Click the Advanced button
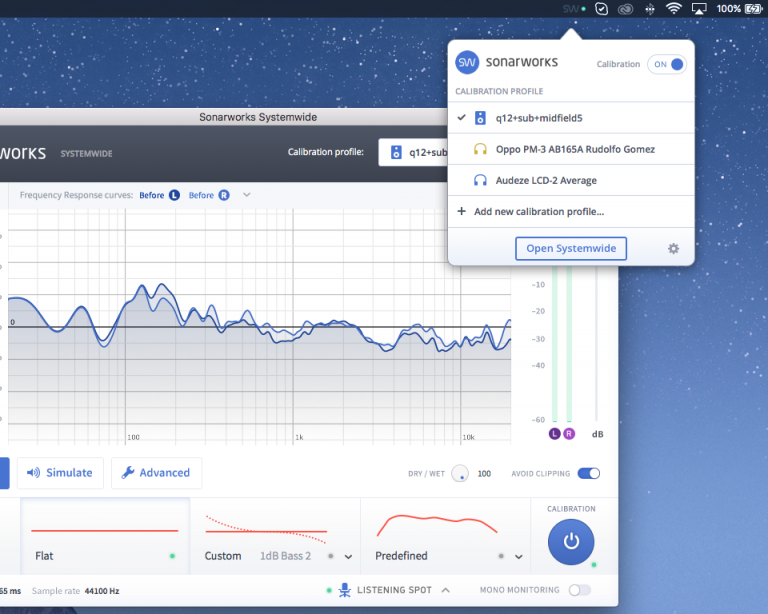Screen dimensions: 768x614 click(x=156, y=472)
